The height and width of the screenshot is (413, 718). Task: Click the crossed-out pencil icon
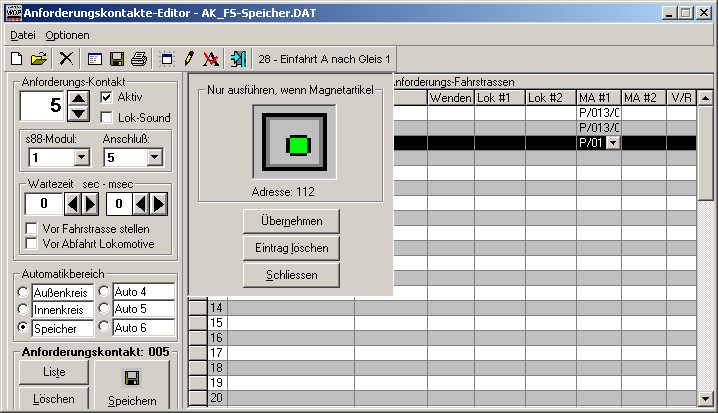point(210,59)
